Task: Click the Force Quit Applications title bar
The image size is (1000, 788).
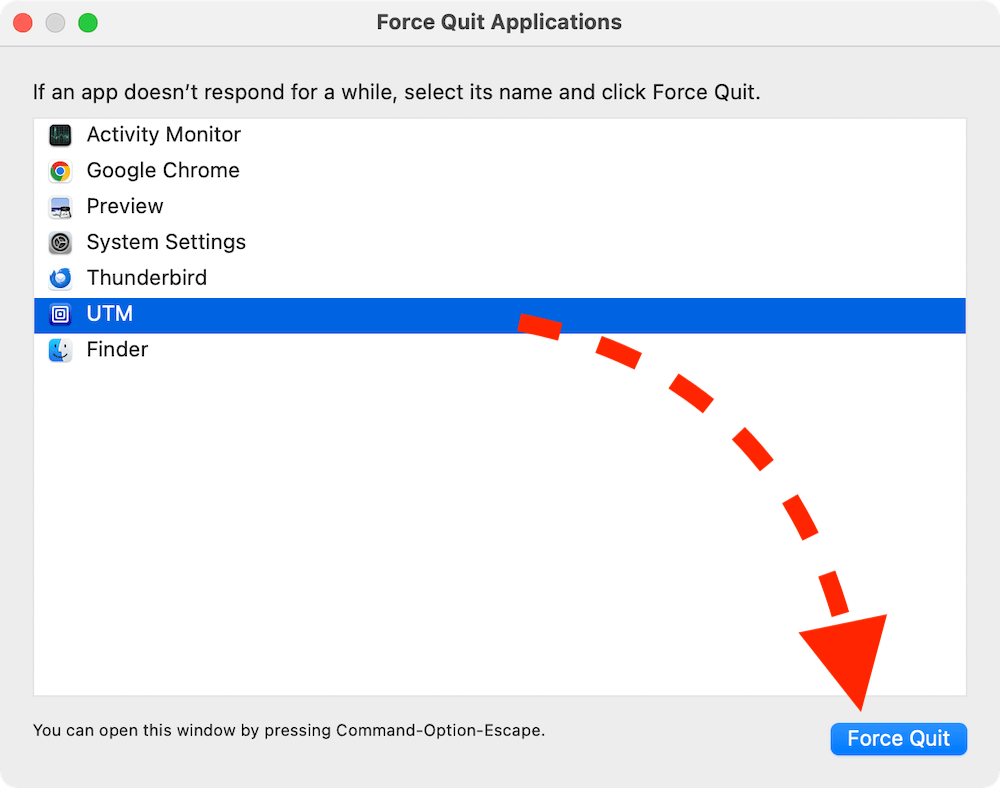Action: click(499, 22)
